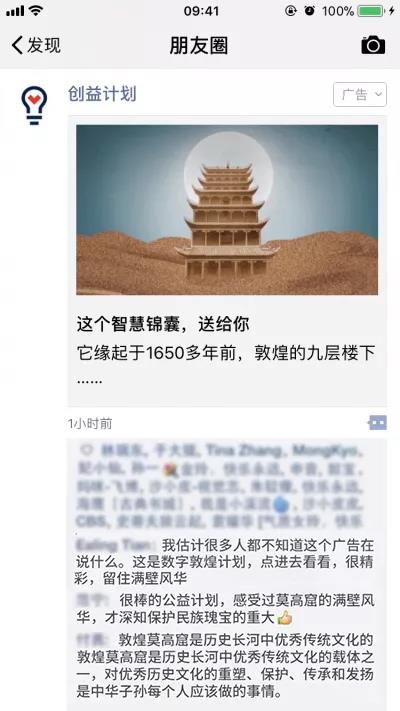Tap the 创益计划 account name

click(102, 94)
